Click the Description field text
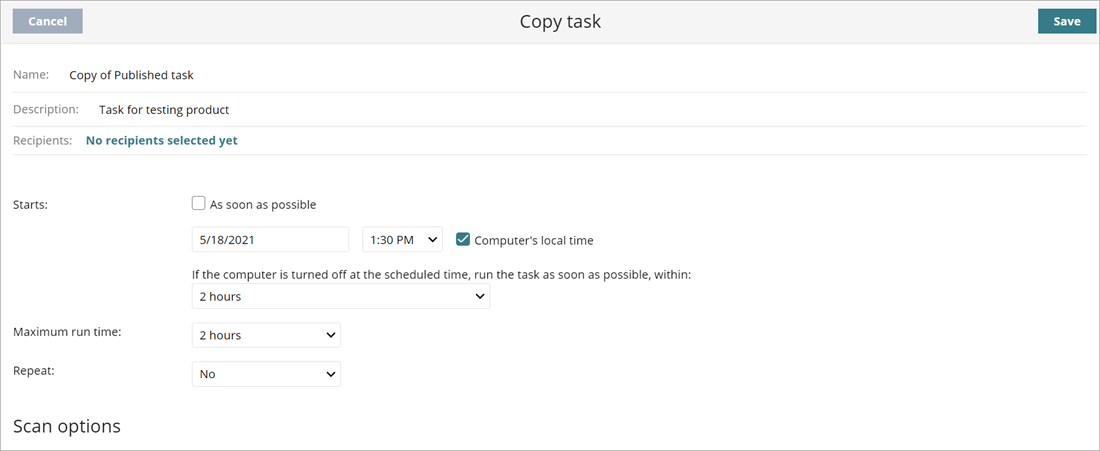This screenshot has width=1100, height=451. [x=164, y=110]
